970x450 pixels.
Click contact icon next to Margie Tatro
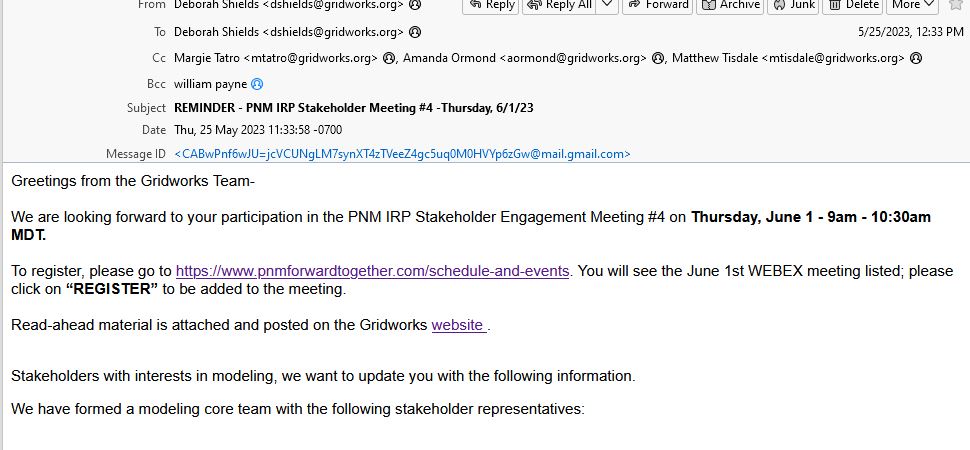(x=388, y=58)
